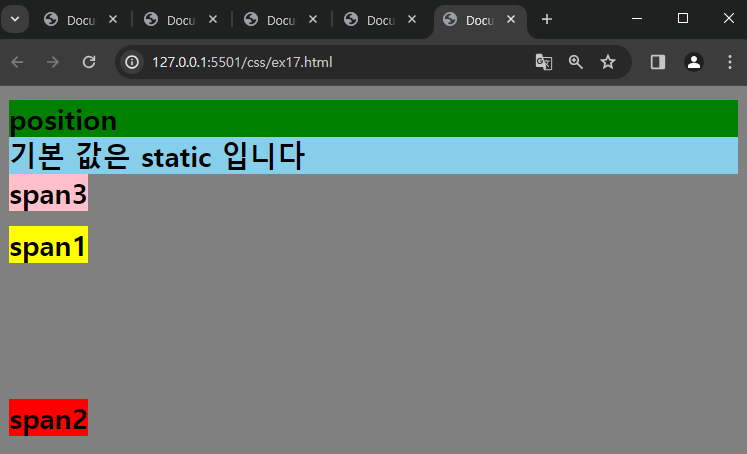Minimize the browser window
The width and height of the screenshot is (747, 454).
point(637,19)
